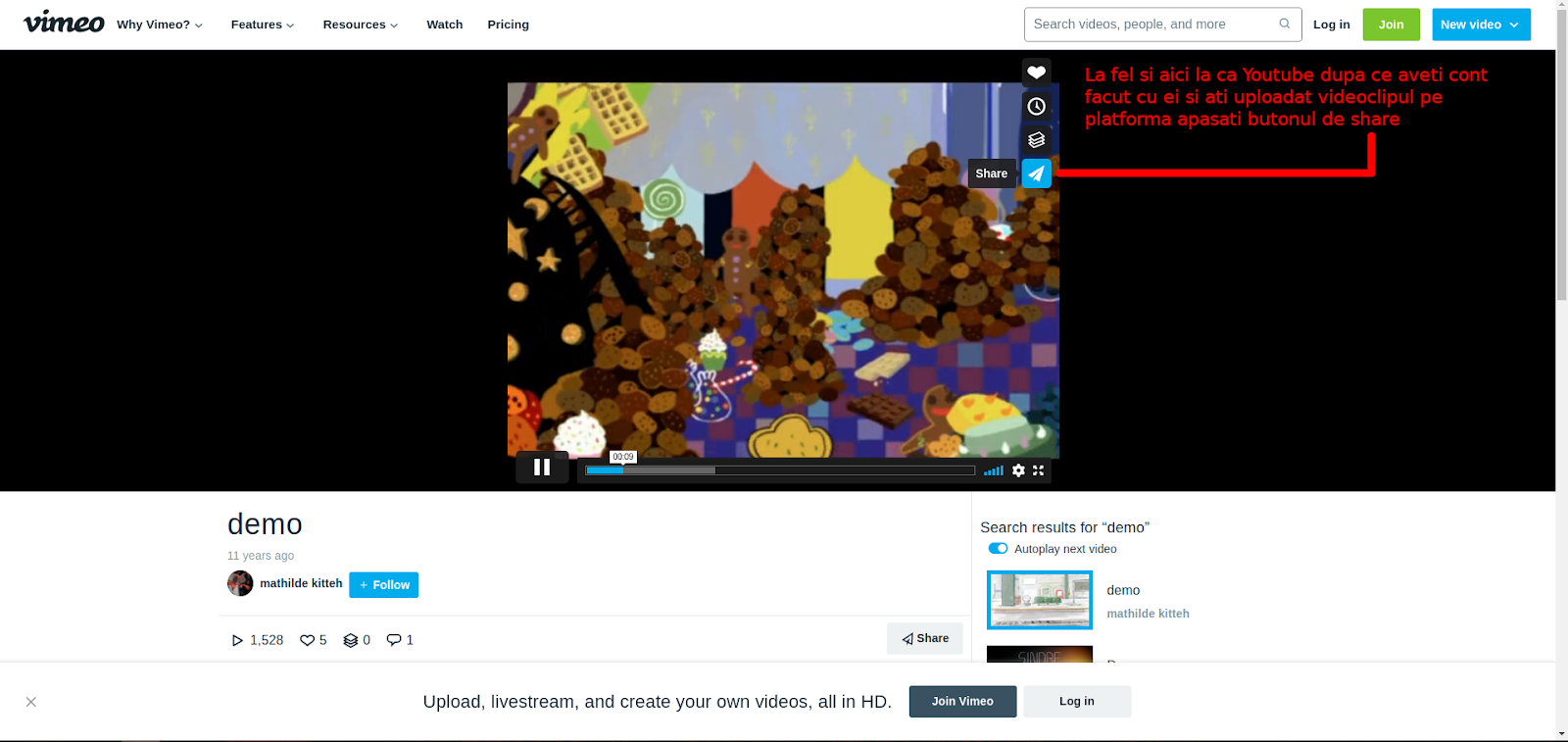Image resolution: width=1568 pixels, height=742 pixels.
Task: Like the video with the heart icon
Action: coord(1037,73)
